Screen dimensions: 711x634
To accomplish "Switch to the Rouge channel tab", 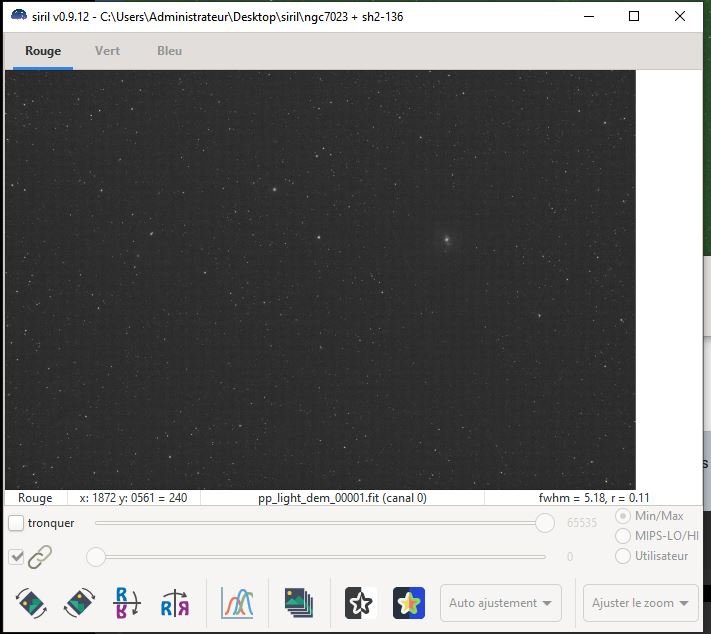I will pos(43,51).
